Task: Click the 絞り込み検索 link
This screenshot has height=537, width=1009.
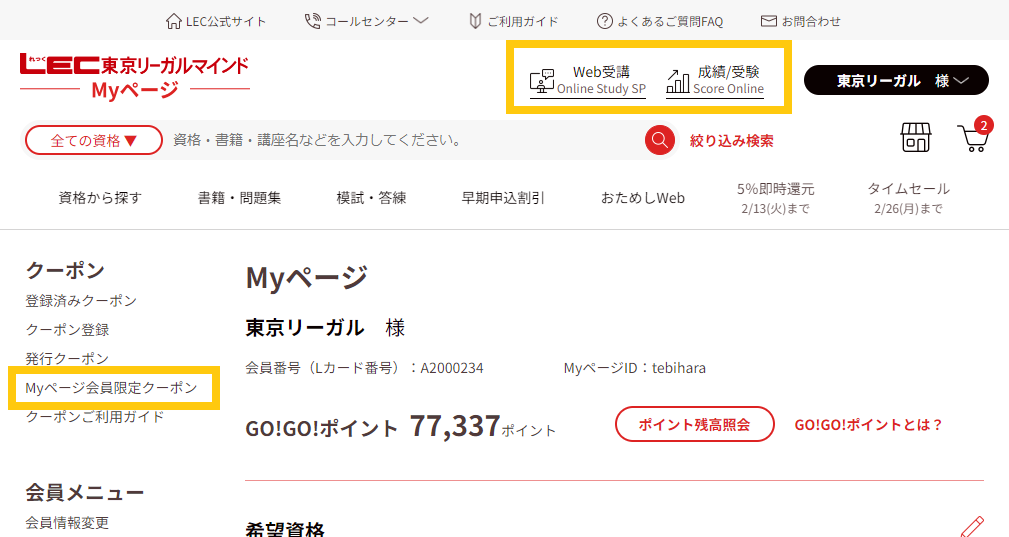Action: click(732, 140)
